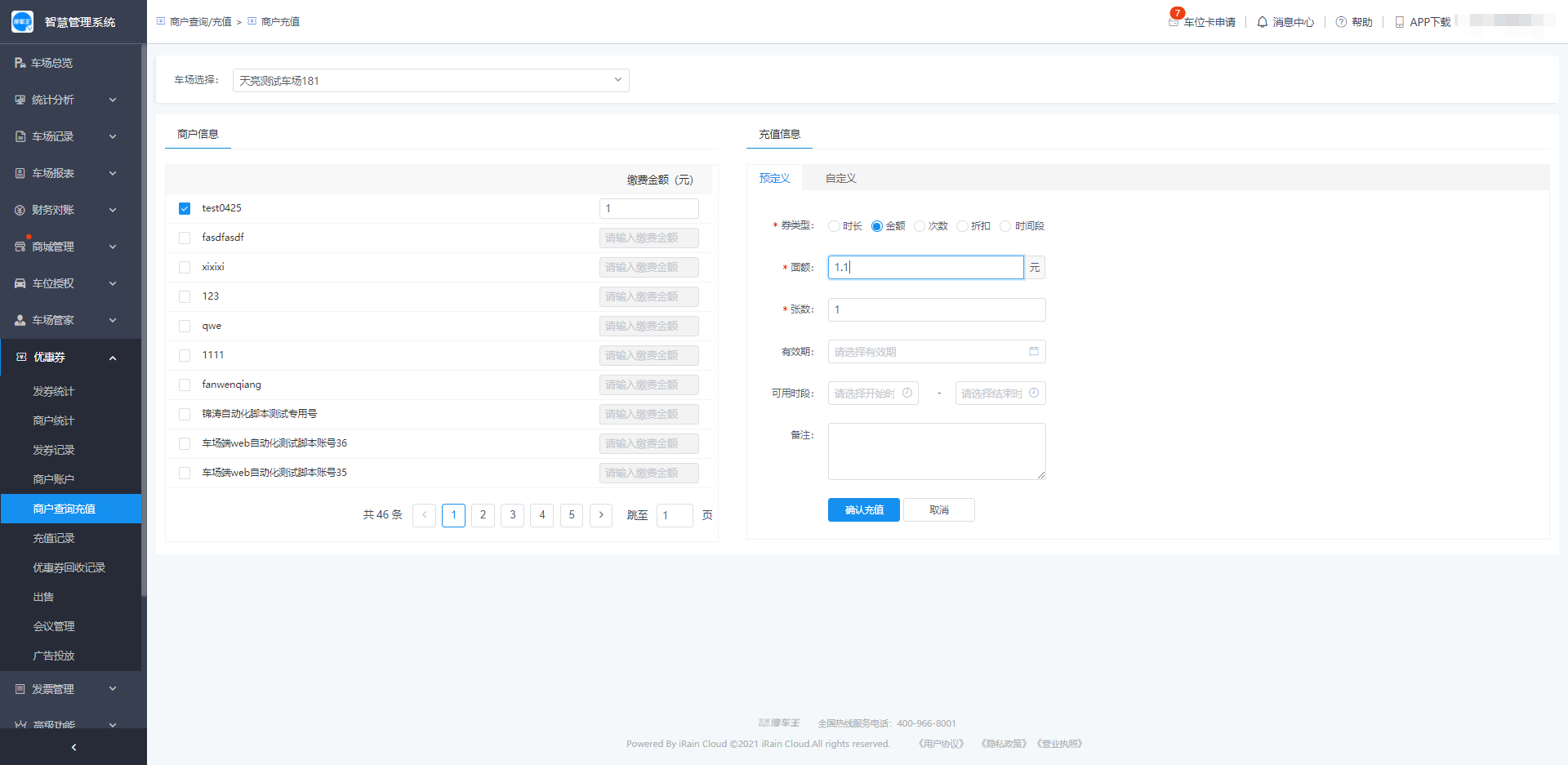The image size is (1568, 765).
Task: Select the 折扣 coupon type radio button
Action: 963,226
